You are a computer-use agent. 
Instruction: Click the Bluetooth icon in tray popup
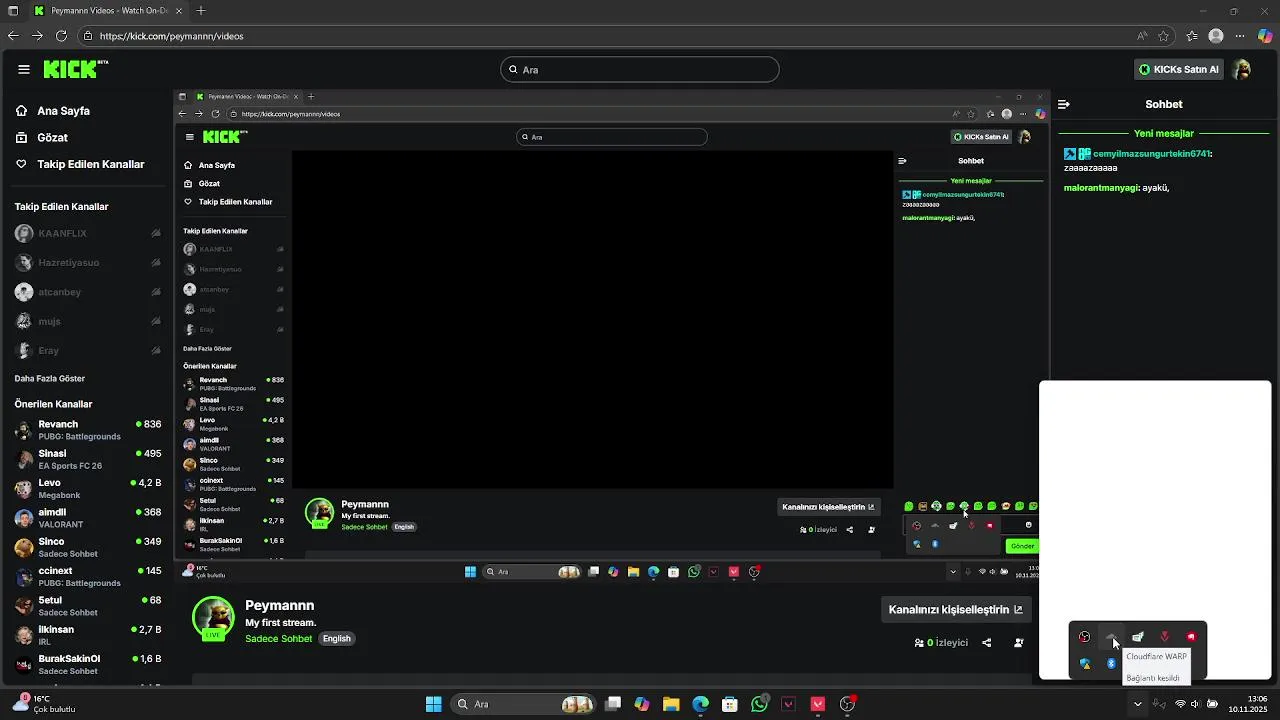(1111, 664)
